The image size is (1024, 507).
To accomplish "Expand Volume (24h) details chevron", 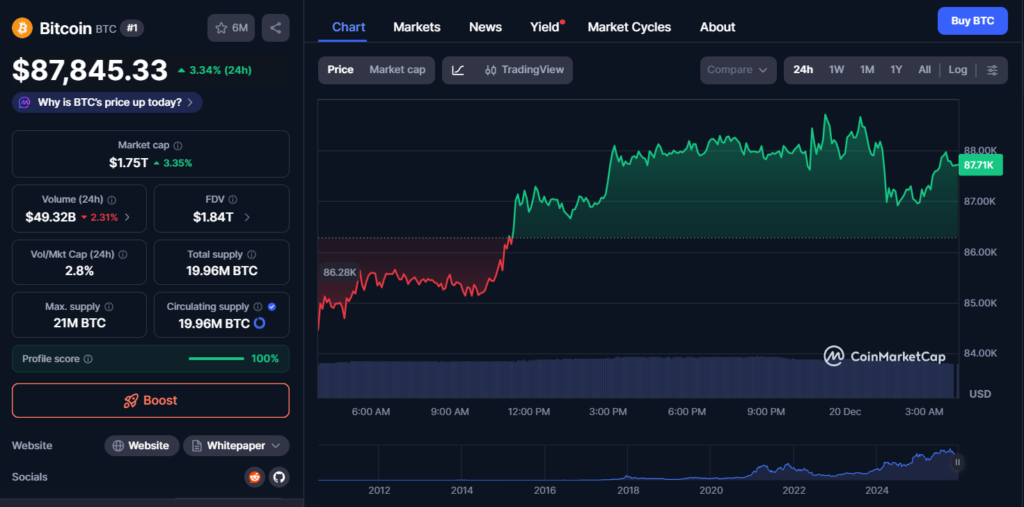I will [128, 217].
